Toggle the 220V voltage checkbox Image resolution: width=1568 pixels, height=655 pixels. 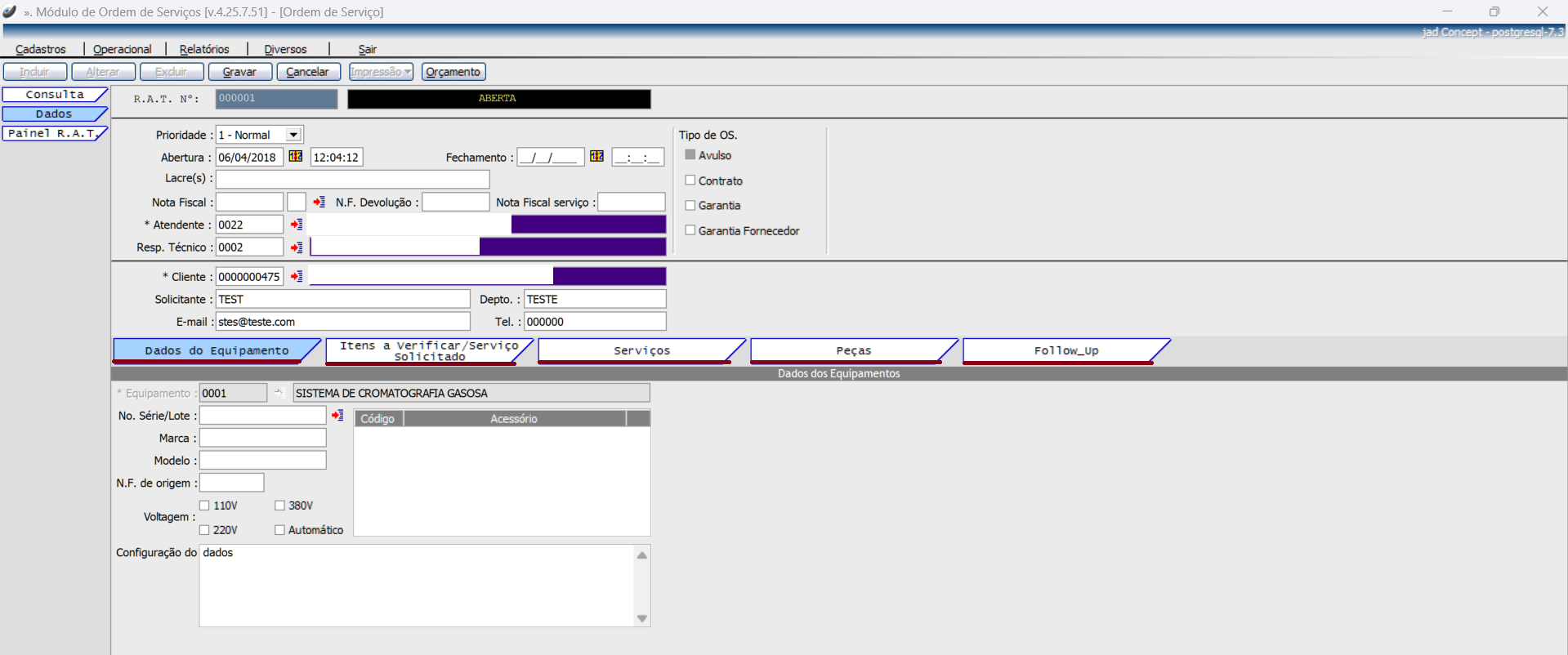205,530
